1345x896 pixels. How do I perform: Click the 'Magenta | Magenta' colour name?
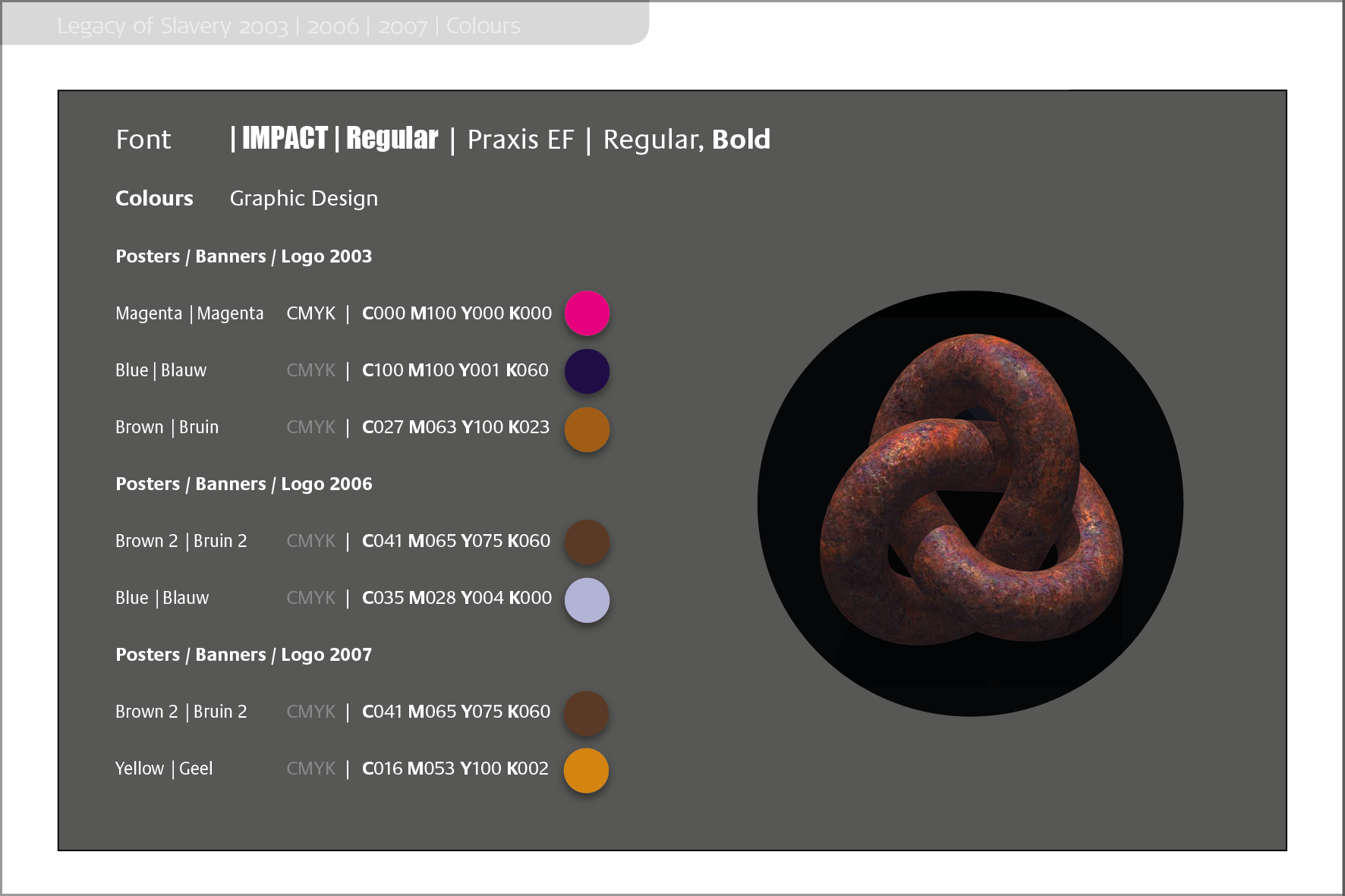[x=190, y=313]
